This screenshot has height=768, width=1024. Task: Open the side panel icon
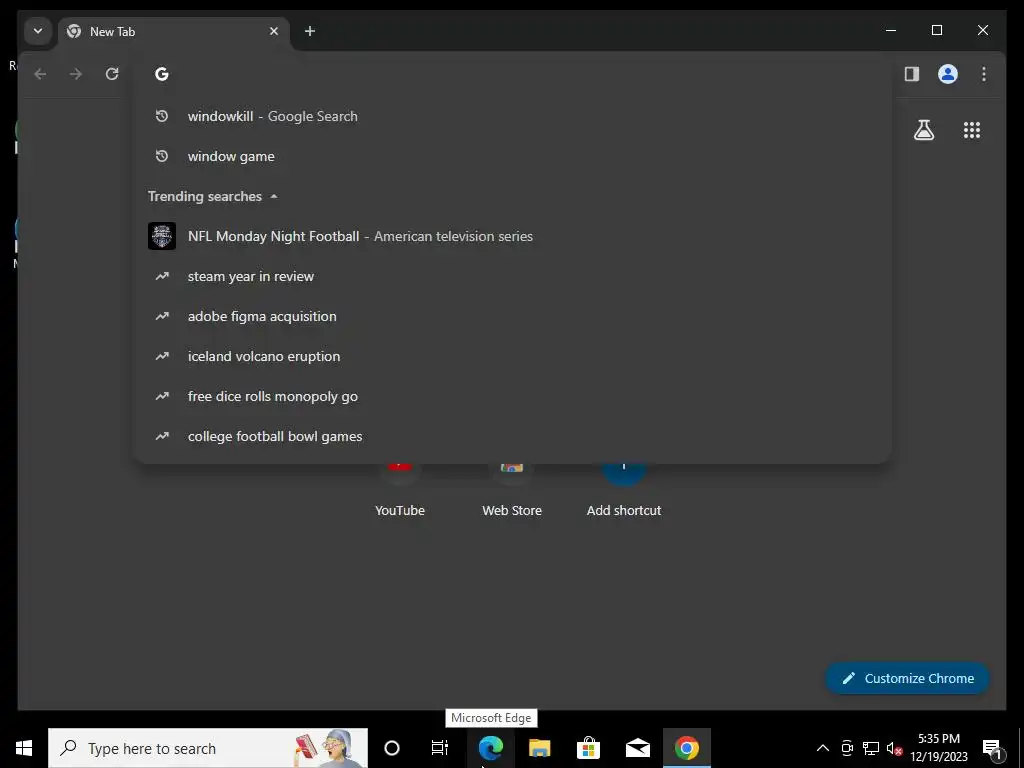pyautogui.click(x=912, y=74)
